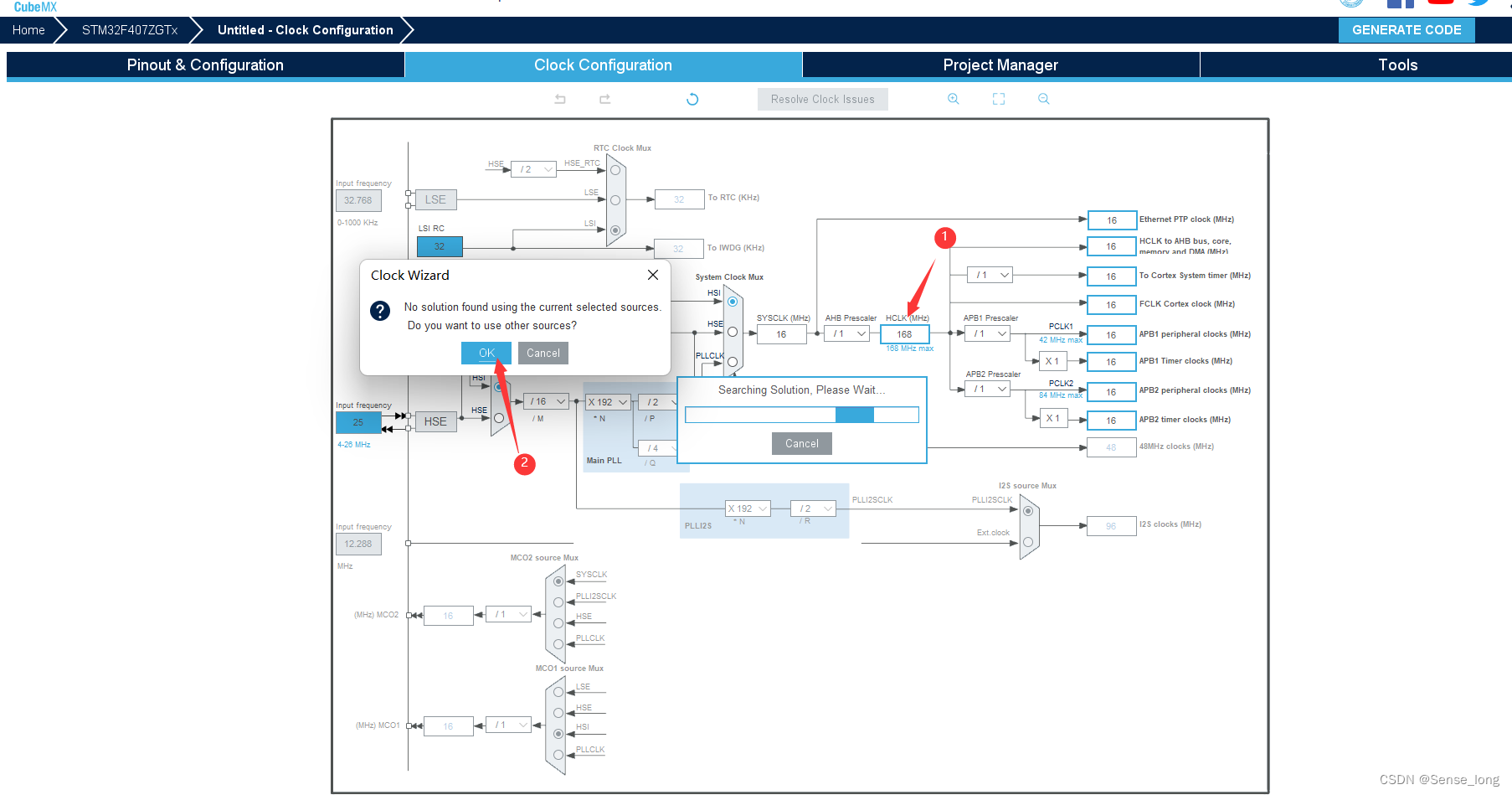The image size is (1512, 795).
Task: Click the 48MHz clocks value box
Action: click(x=1112, y=447)
